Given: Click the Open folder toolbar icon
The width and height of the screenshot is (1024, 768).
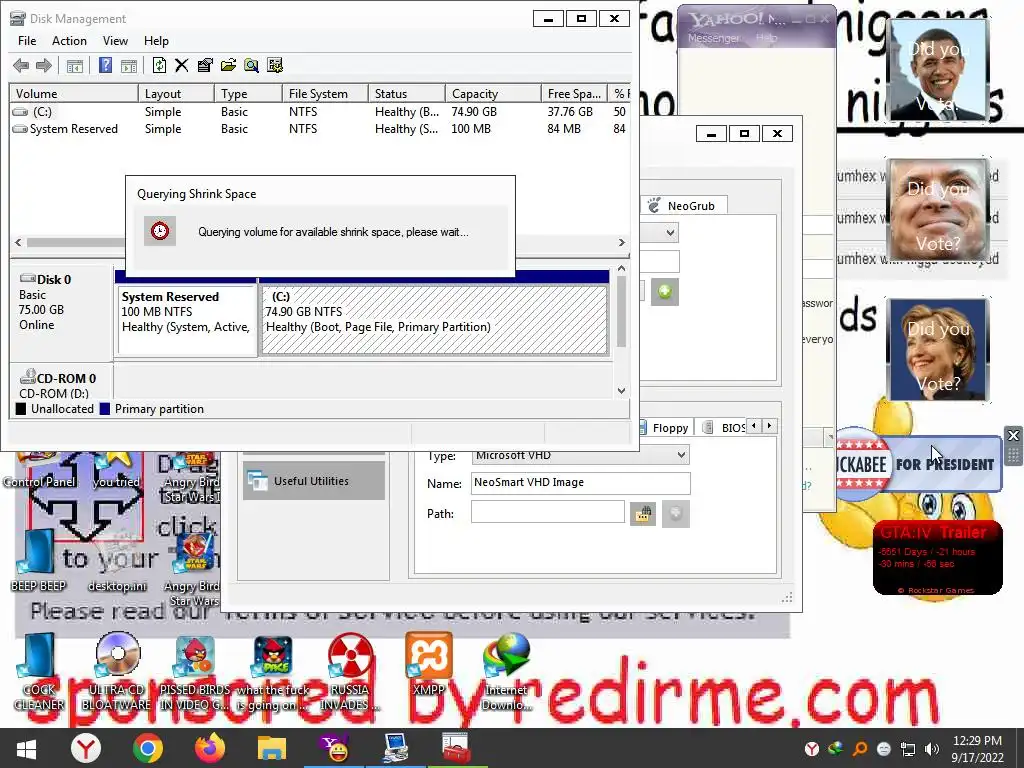Looking at the screenshot, I should pyautogui.click(x=228, y=65).
